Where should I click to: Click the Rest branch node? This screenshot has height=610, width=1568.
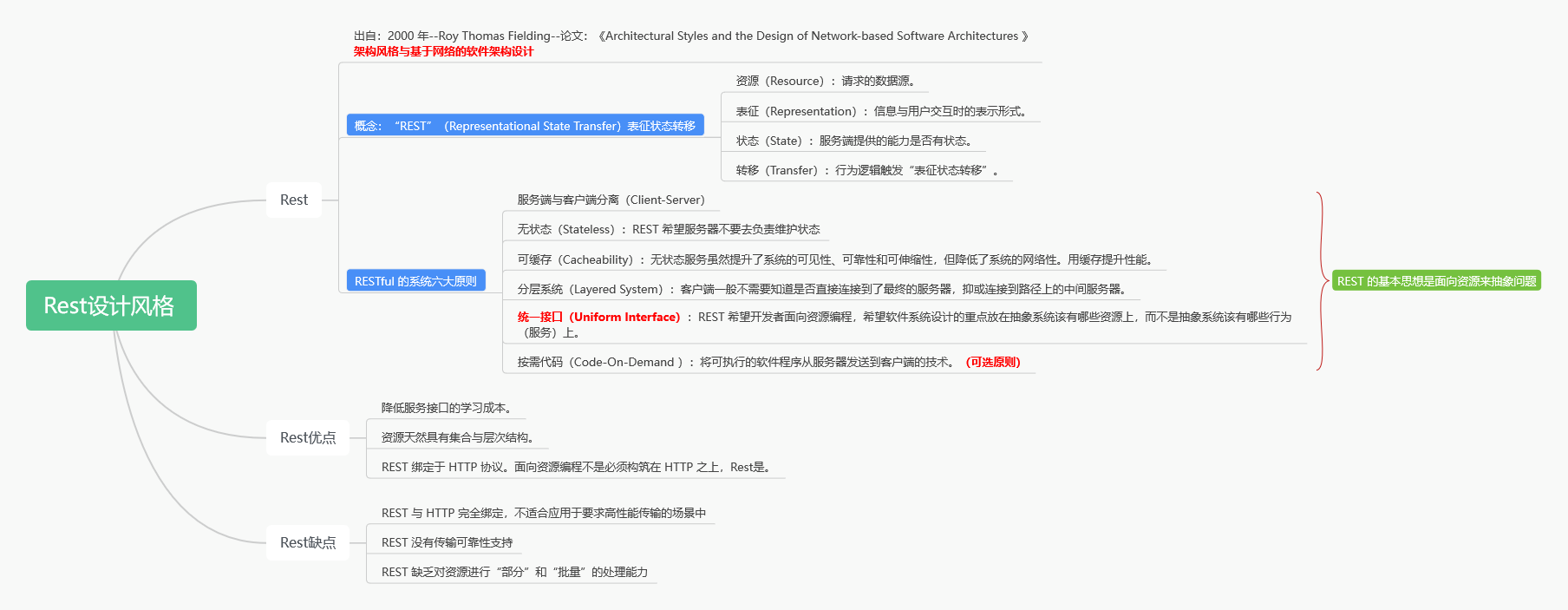coord(294,200)
